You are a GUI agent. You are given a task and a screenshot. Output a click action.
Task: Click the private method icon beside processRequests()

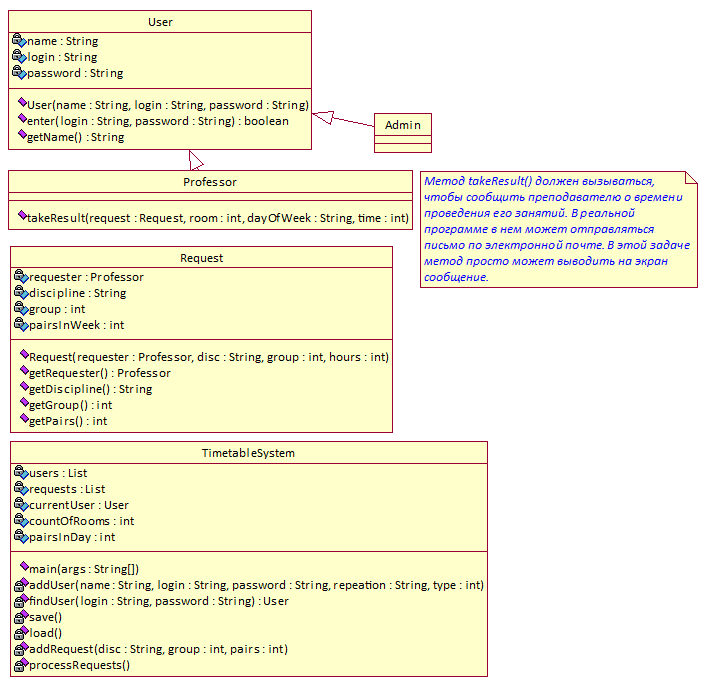click(x=21, y=665)
